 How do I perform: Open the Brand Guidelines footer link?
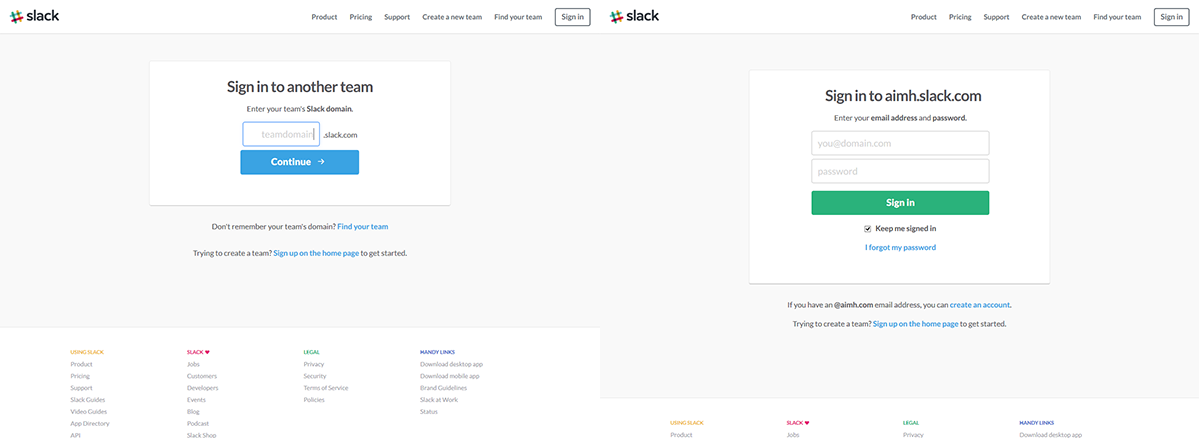coord(443,388)
